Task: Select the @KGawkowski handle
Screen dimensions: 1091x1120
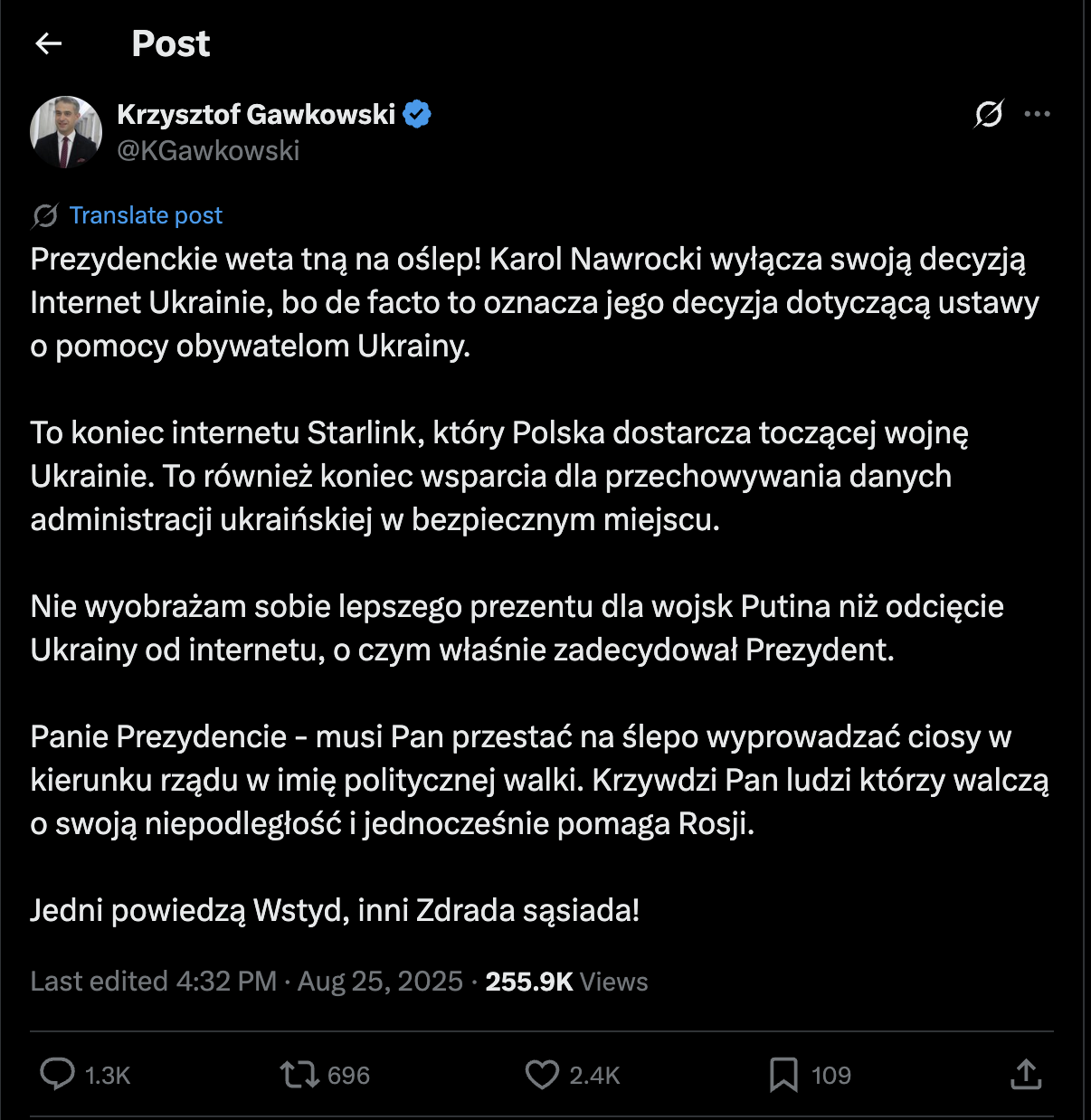Action: (x=210, y=150)
